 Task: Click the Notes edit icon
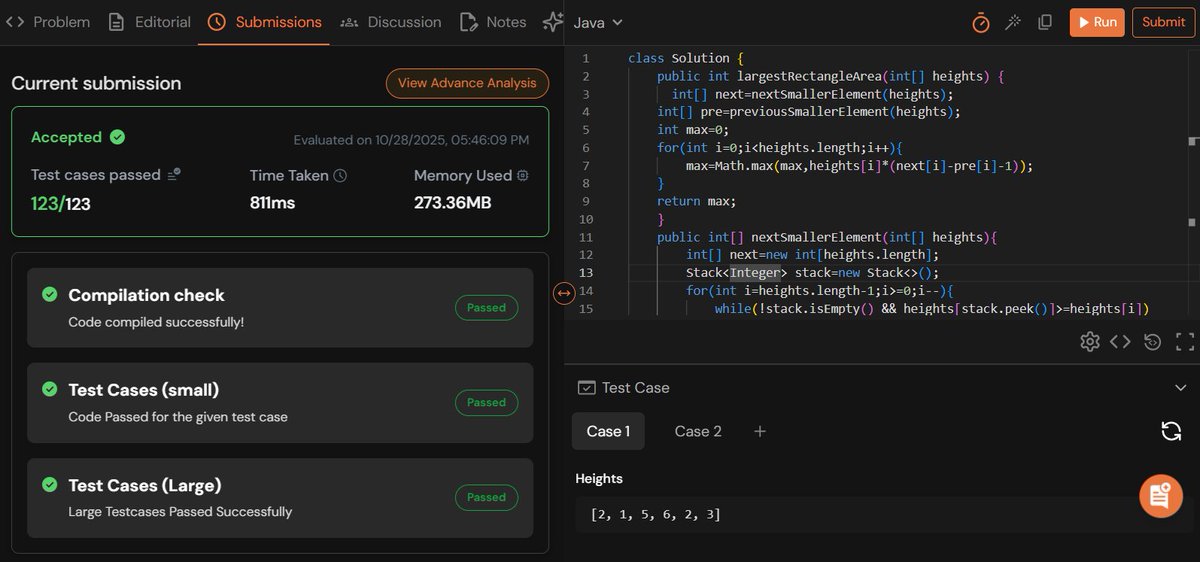468,21
